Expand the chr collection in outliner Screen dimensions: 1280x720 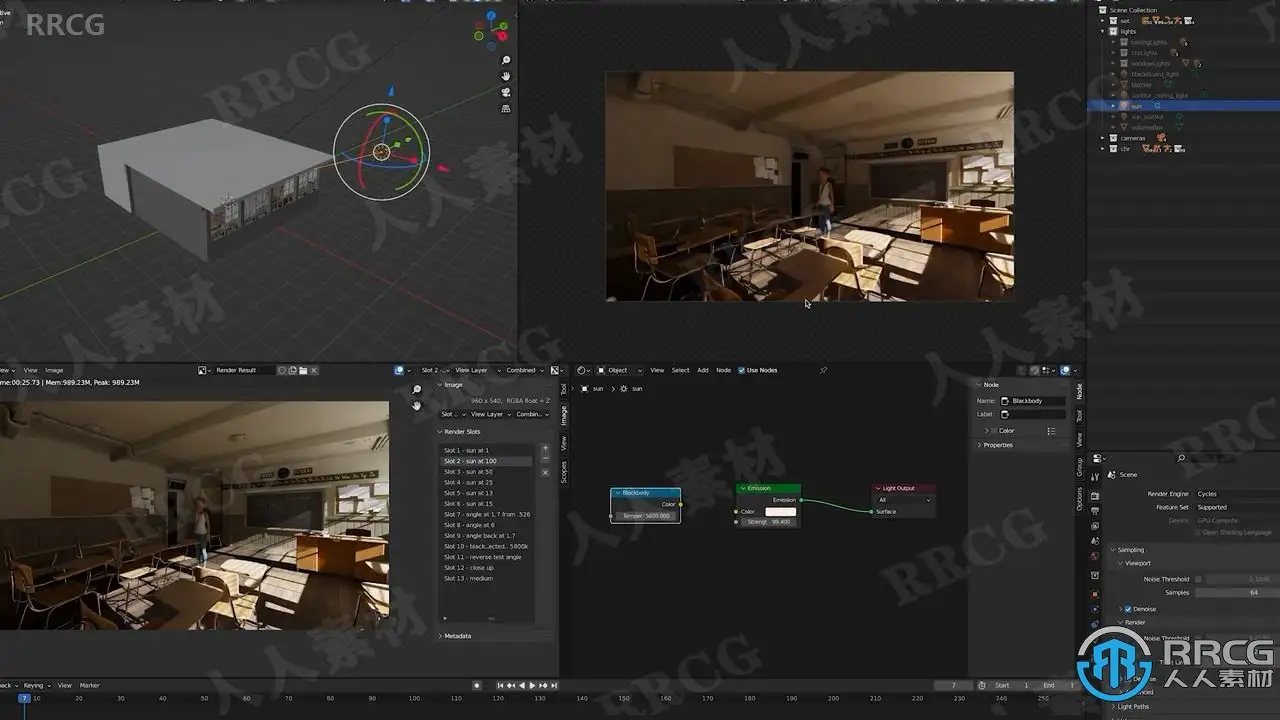[1103, 149]
